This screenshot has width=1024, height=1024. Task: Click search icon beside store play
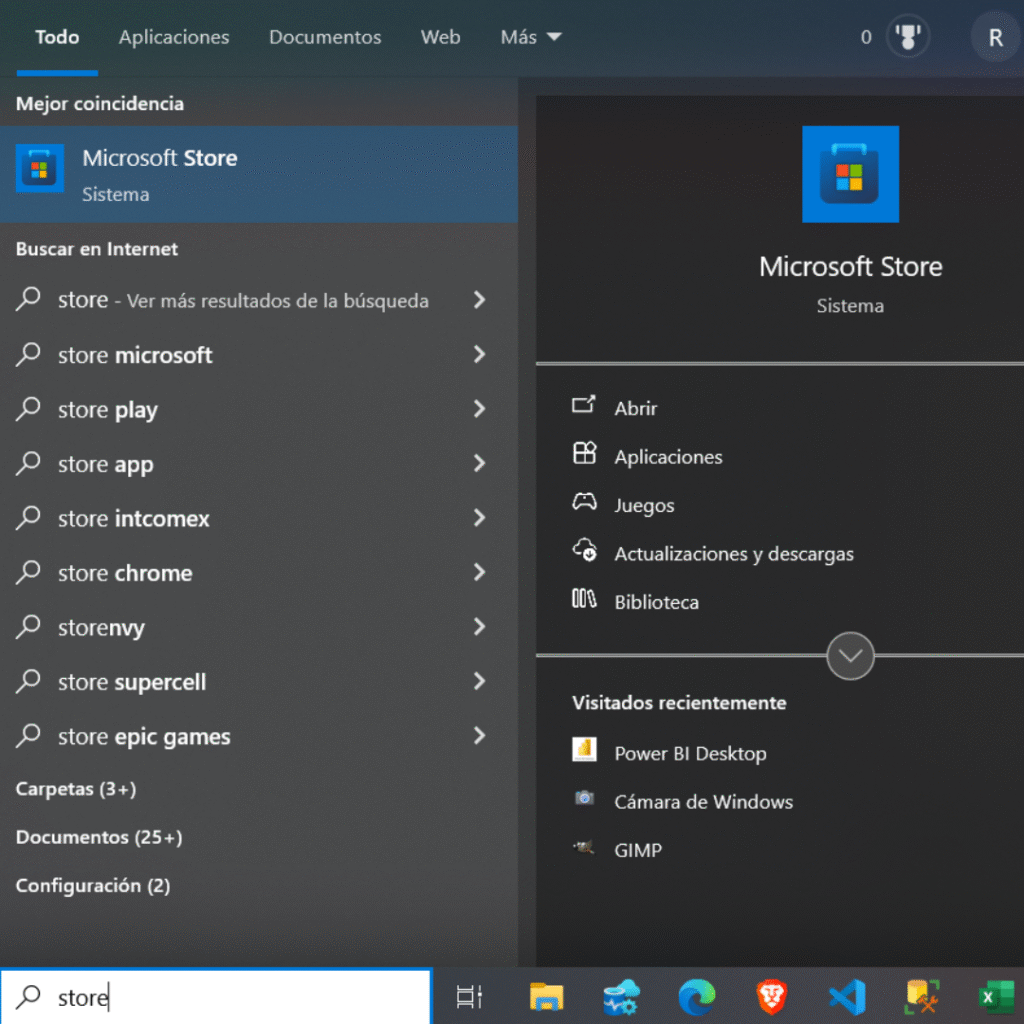coord(28,409)
